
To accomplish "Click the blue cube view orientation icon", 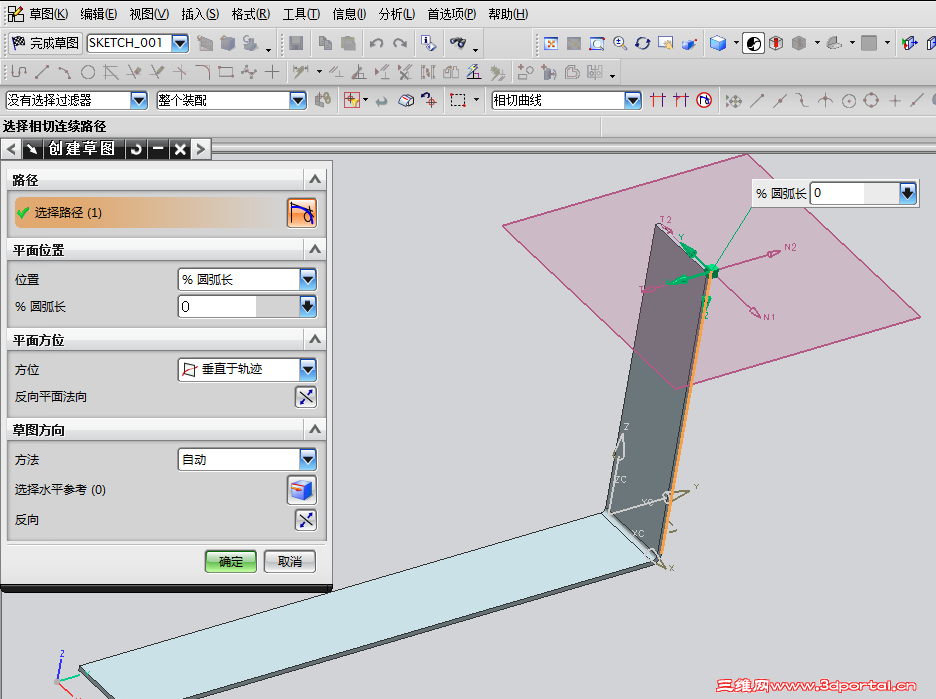I will [x=718, y=43].
